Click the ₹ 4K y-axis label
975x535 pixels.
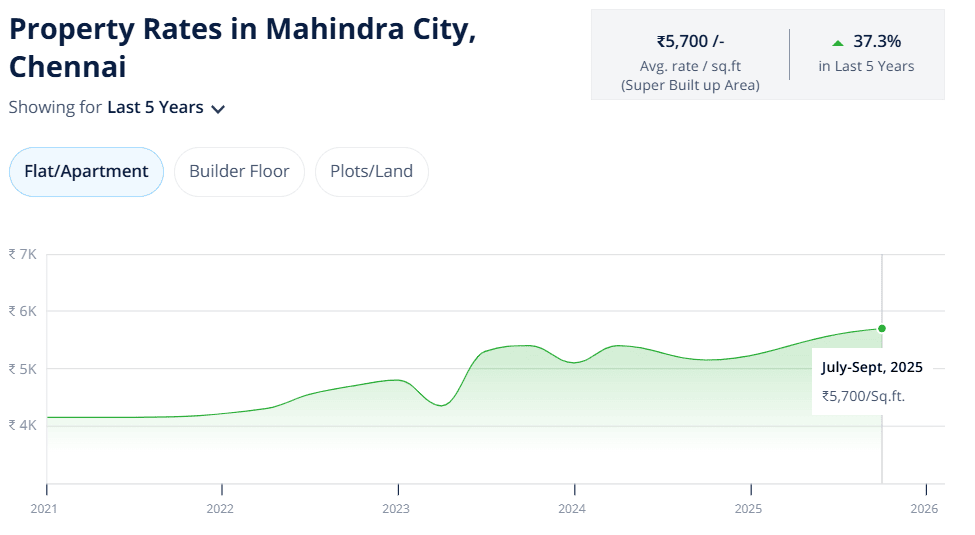(22, 425)
